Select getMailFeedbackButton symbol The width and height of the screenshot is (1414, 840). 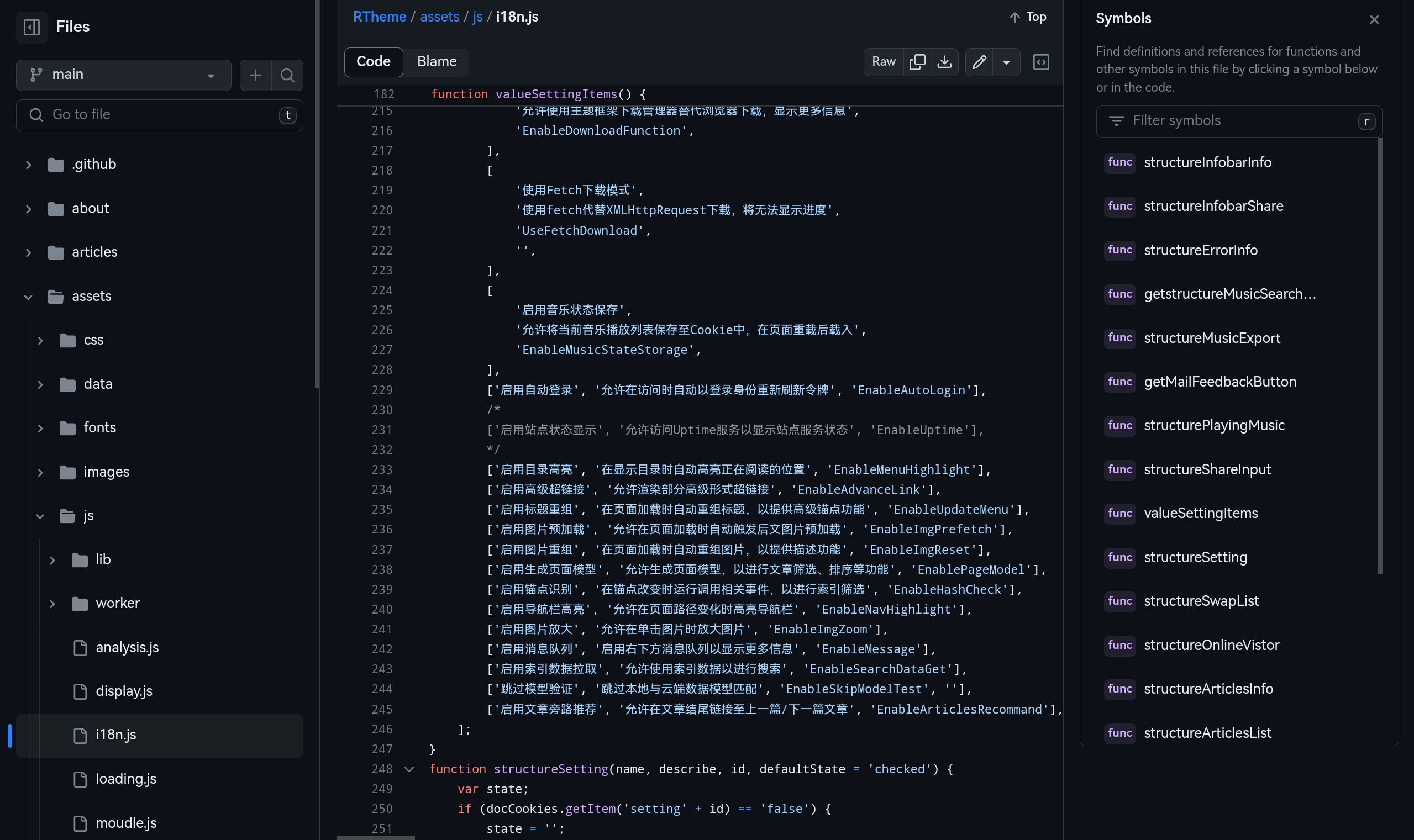pyautogui.click(x=1219, y=382)
